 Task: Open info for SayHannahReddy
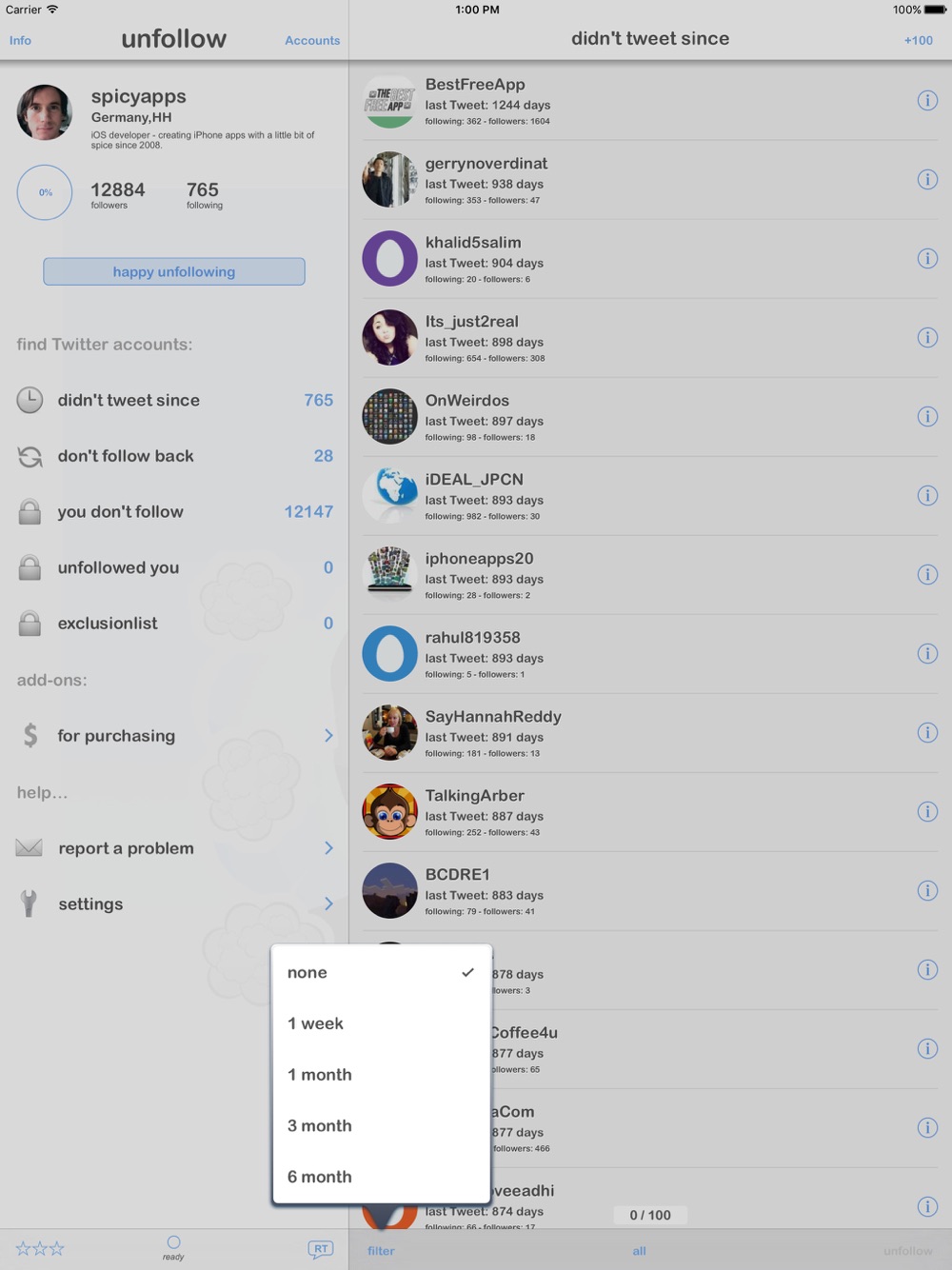pyautogui.click(x=927, y=733)
